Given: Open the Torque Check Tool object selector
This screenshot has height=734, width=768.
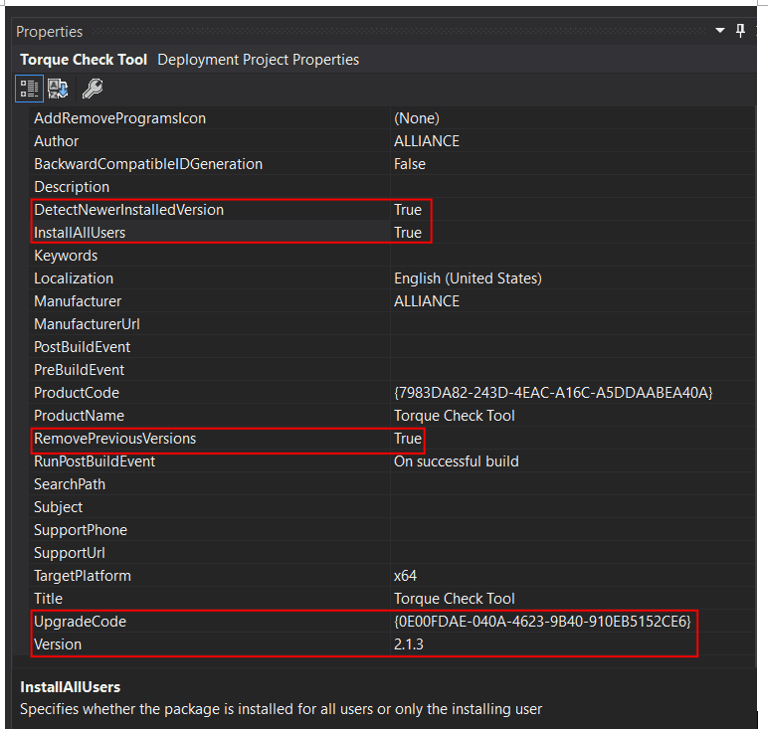Looking at the screenshot, I should tap(190, 60).
